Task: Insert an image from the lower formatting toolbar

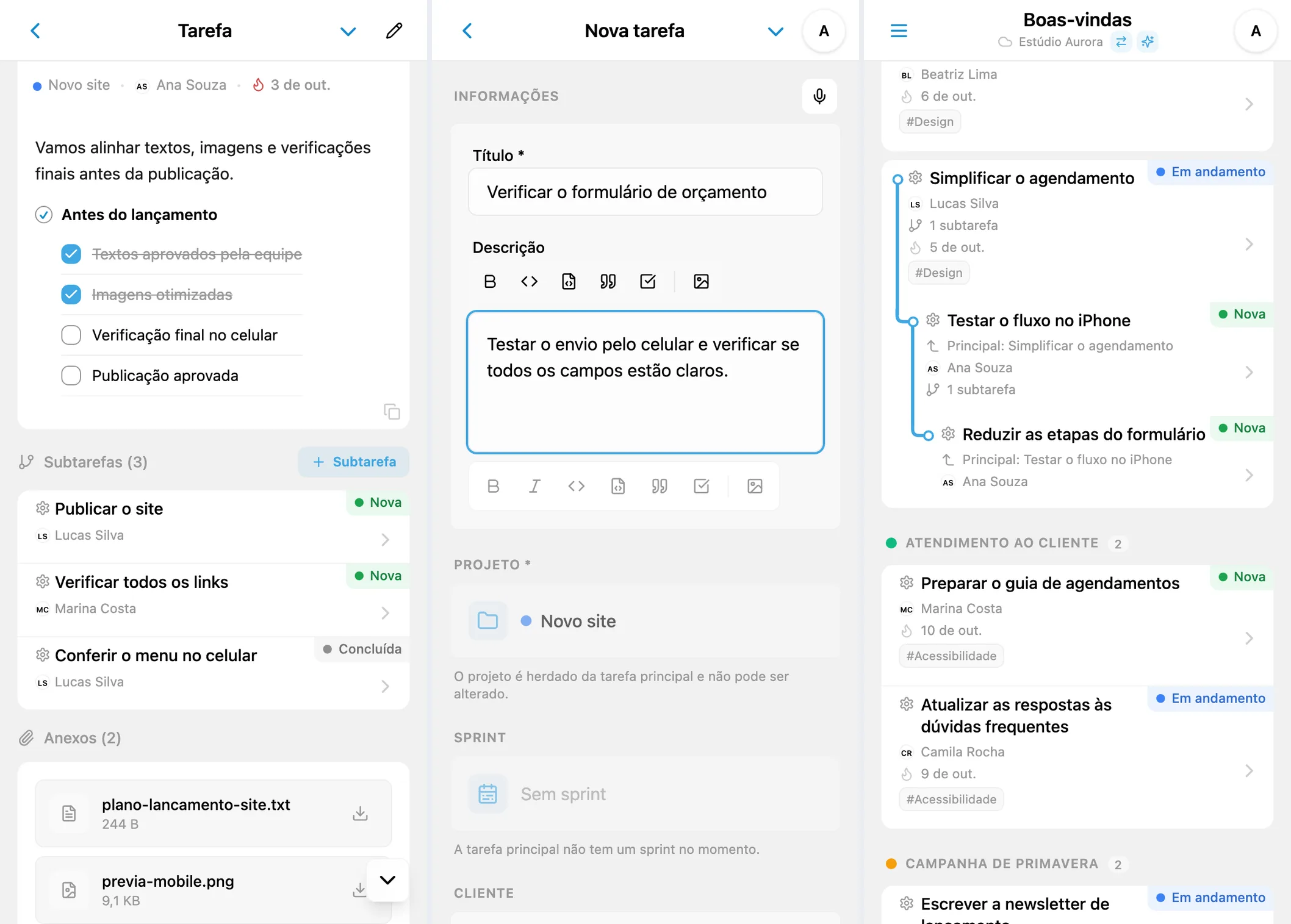Action: pyautogui.click(x=755, y=486)
